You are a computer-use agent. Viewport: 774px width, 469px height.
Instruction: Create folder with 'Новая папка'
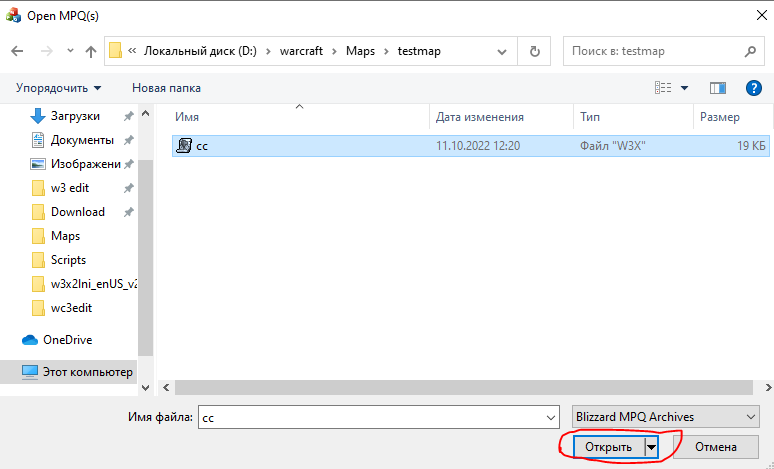pyautogui.click(x=166, y=88)
